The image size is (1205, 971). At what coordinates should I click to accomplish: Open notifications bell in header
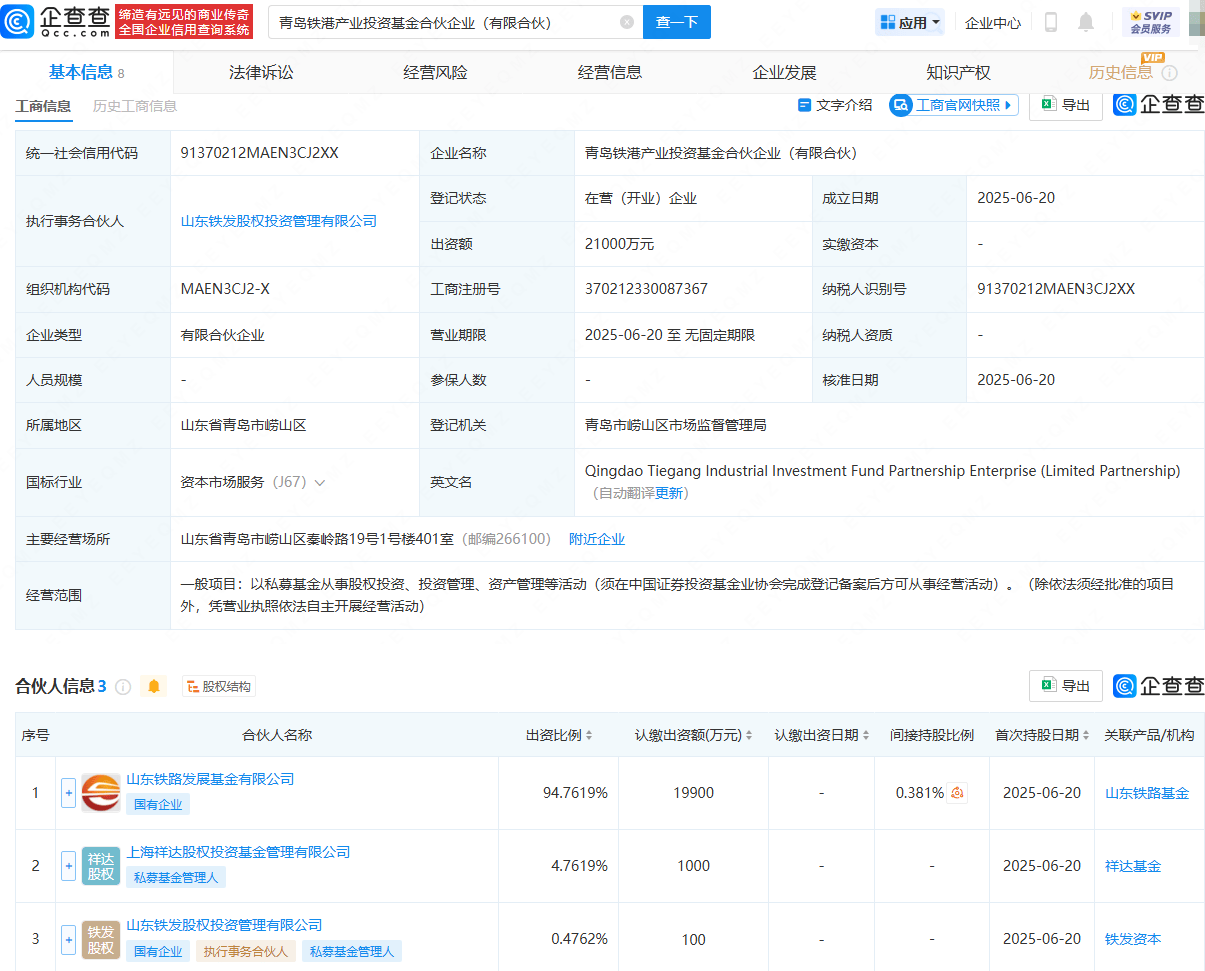tap(1086, 22)
